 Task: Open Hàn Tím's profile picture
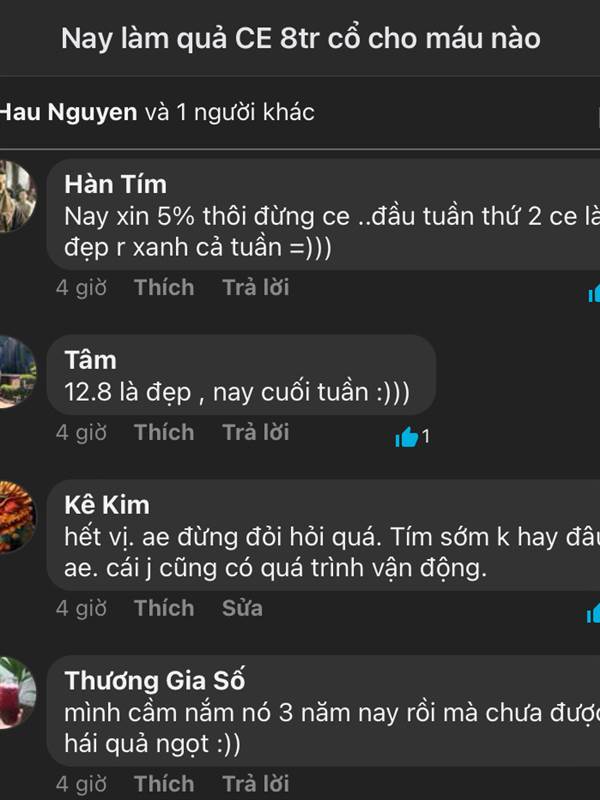click(x=17, y=196)
